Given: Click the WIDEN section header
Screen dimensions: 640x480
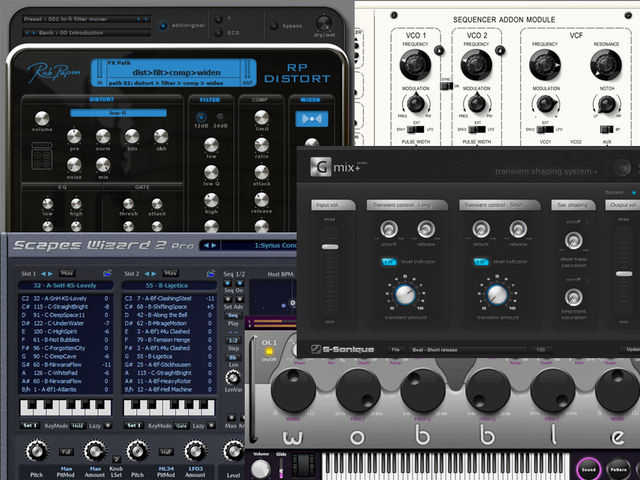Looking at the screenshot, I should point(310,100).
